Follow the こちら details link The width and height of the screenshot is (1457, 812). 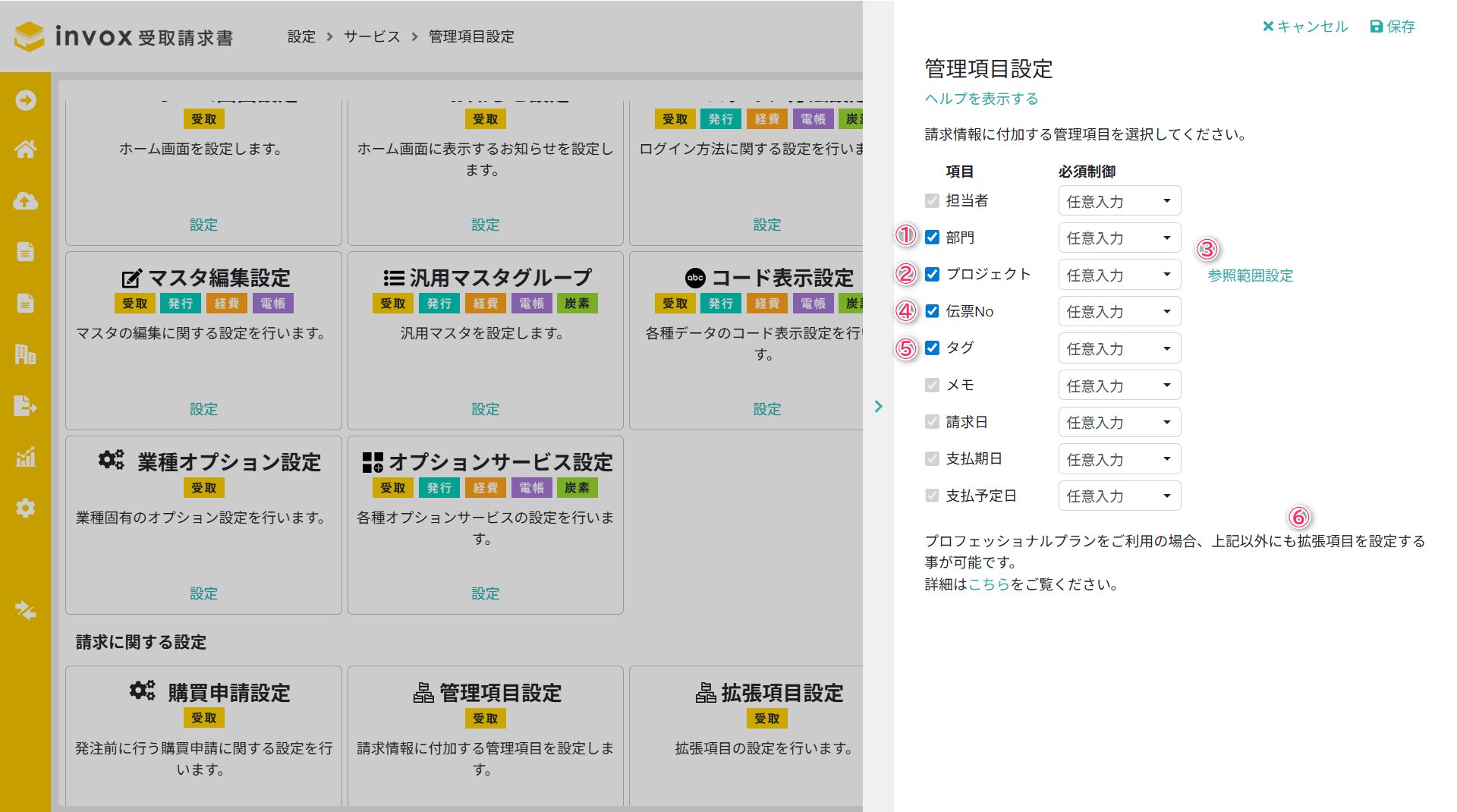click(x=989, y=584)
